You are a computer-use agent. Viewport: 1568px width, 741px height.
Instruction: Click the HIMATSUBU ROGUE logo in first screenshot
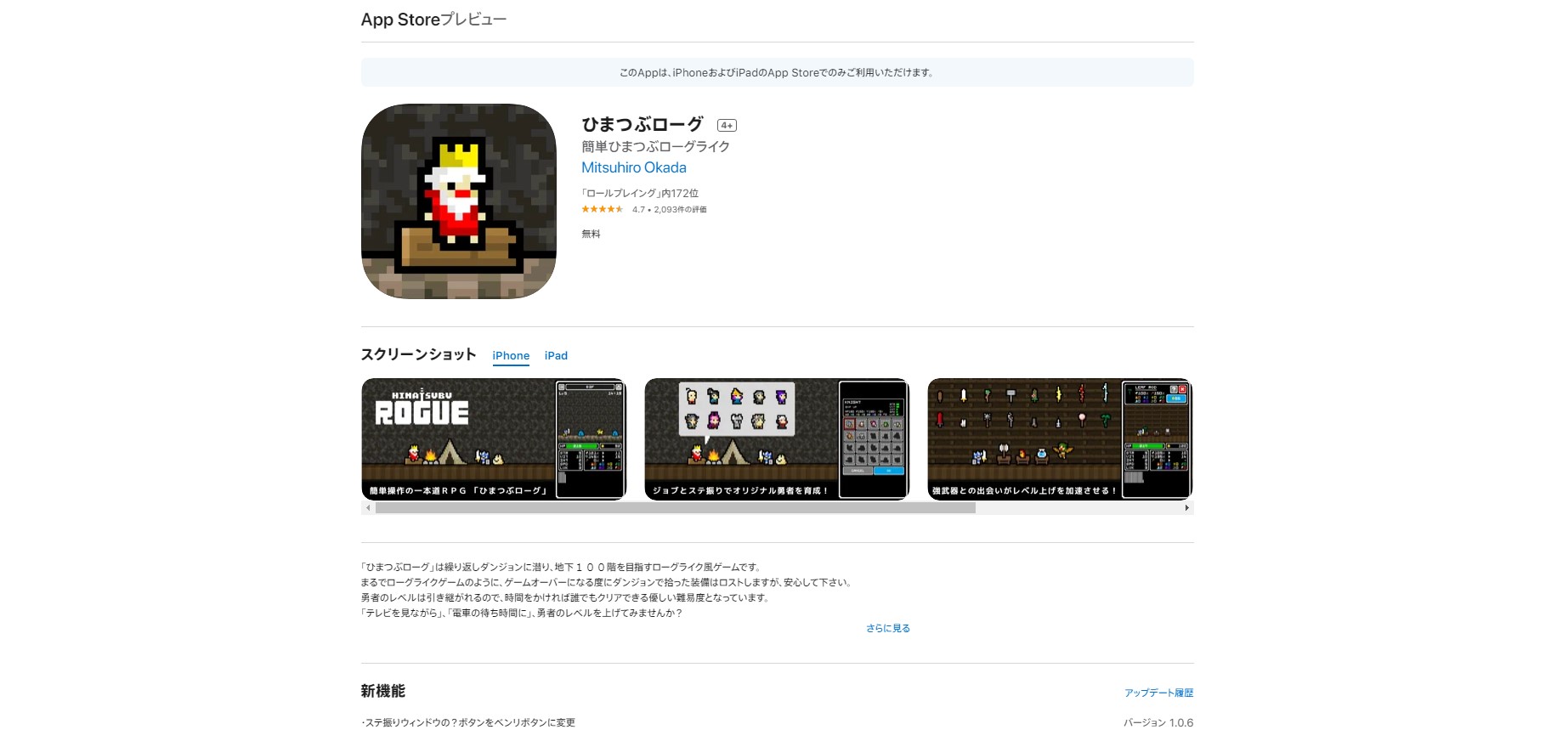click(422, 409)
